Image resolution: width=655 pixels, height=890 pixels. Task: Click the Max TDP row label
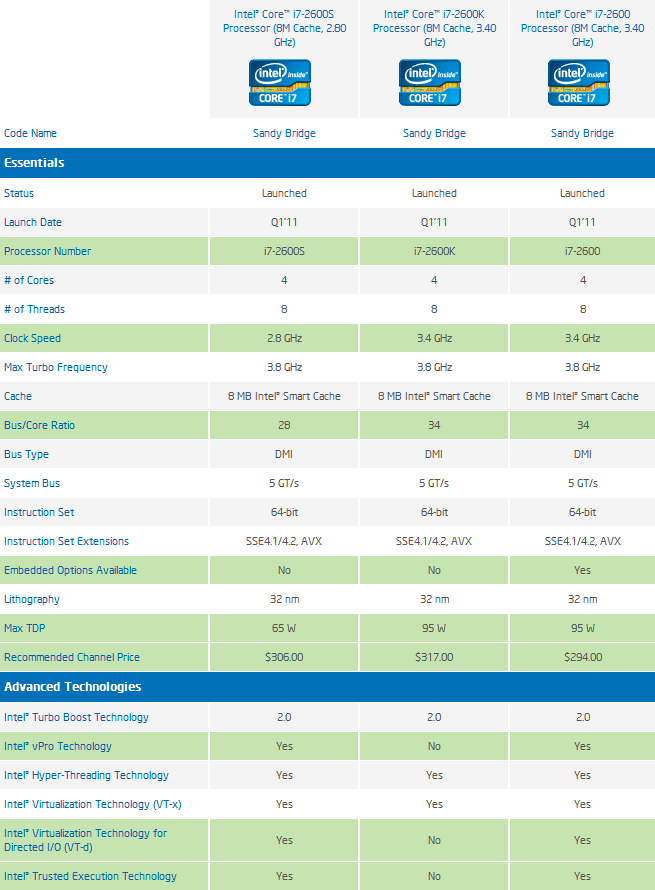(x=24, y=628)
